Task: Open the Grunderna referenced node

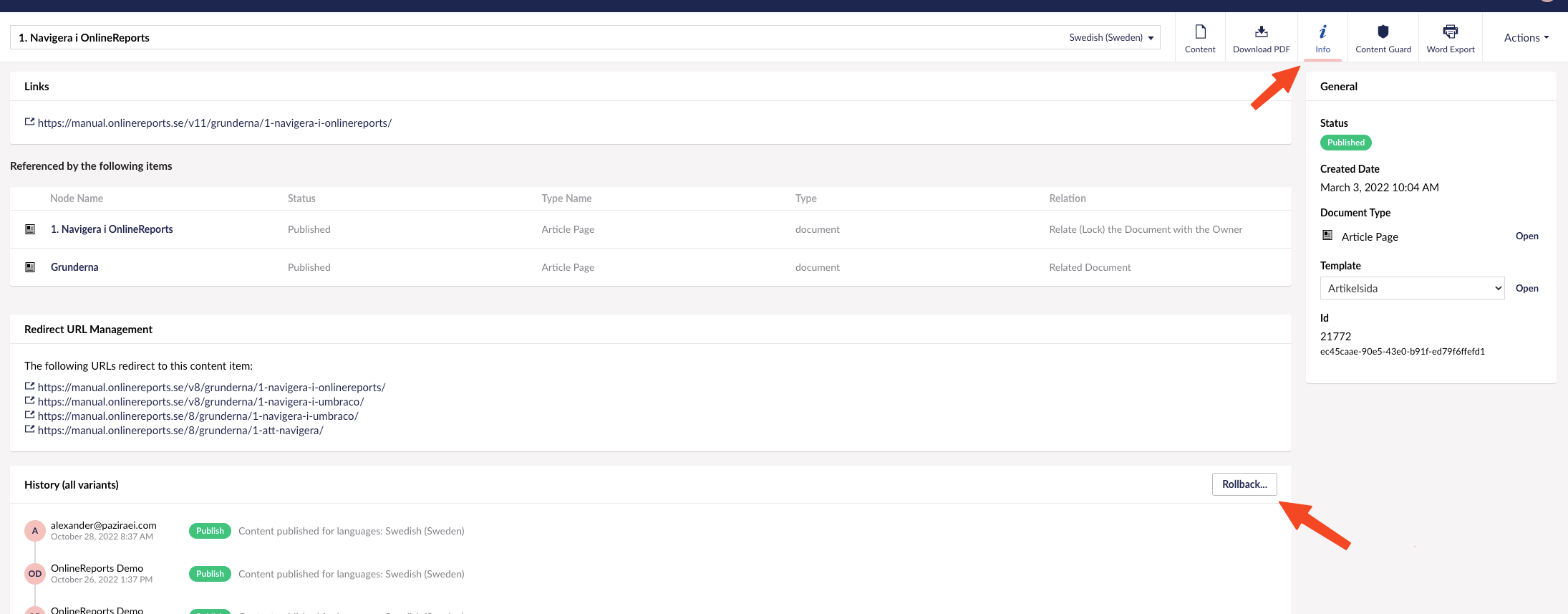Action: [74, 267]
